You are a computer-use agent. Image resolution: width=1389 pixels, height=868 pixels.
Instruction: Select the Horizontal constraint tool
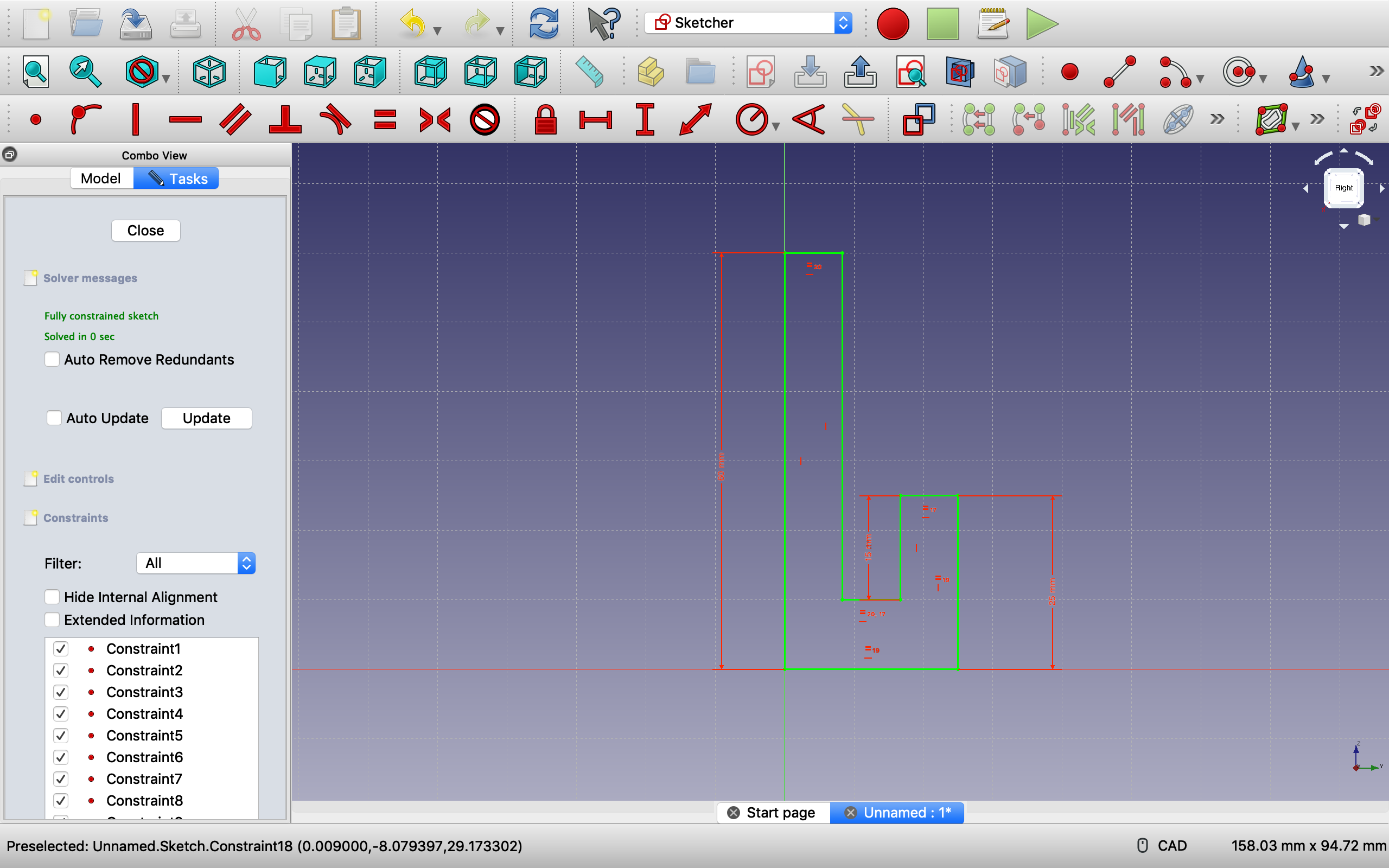(186, 120)
